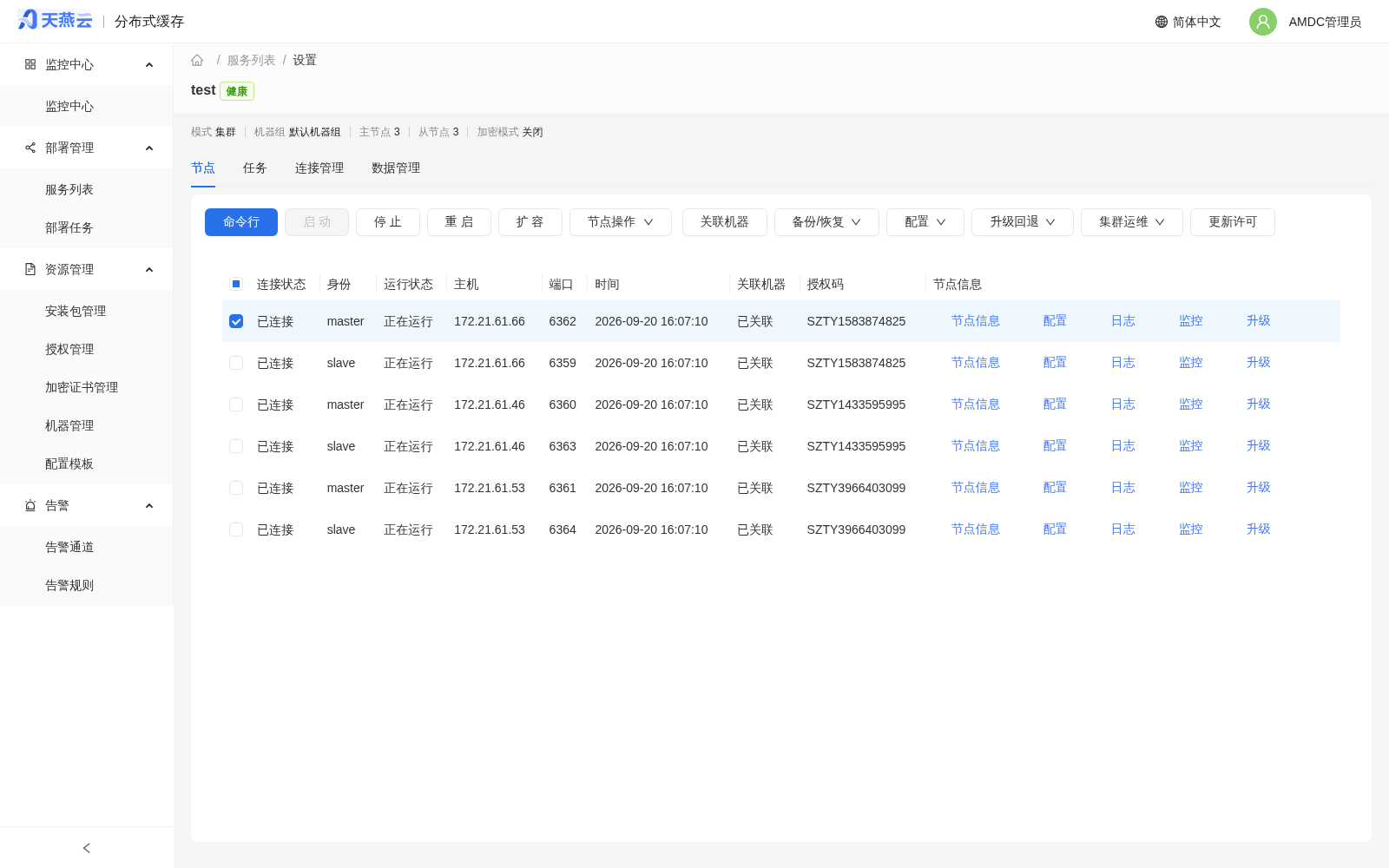
Task: Click the 告警 alarm bell icon
Action: [x=30, y=505]
